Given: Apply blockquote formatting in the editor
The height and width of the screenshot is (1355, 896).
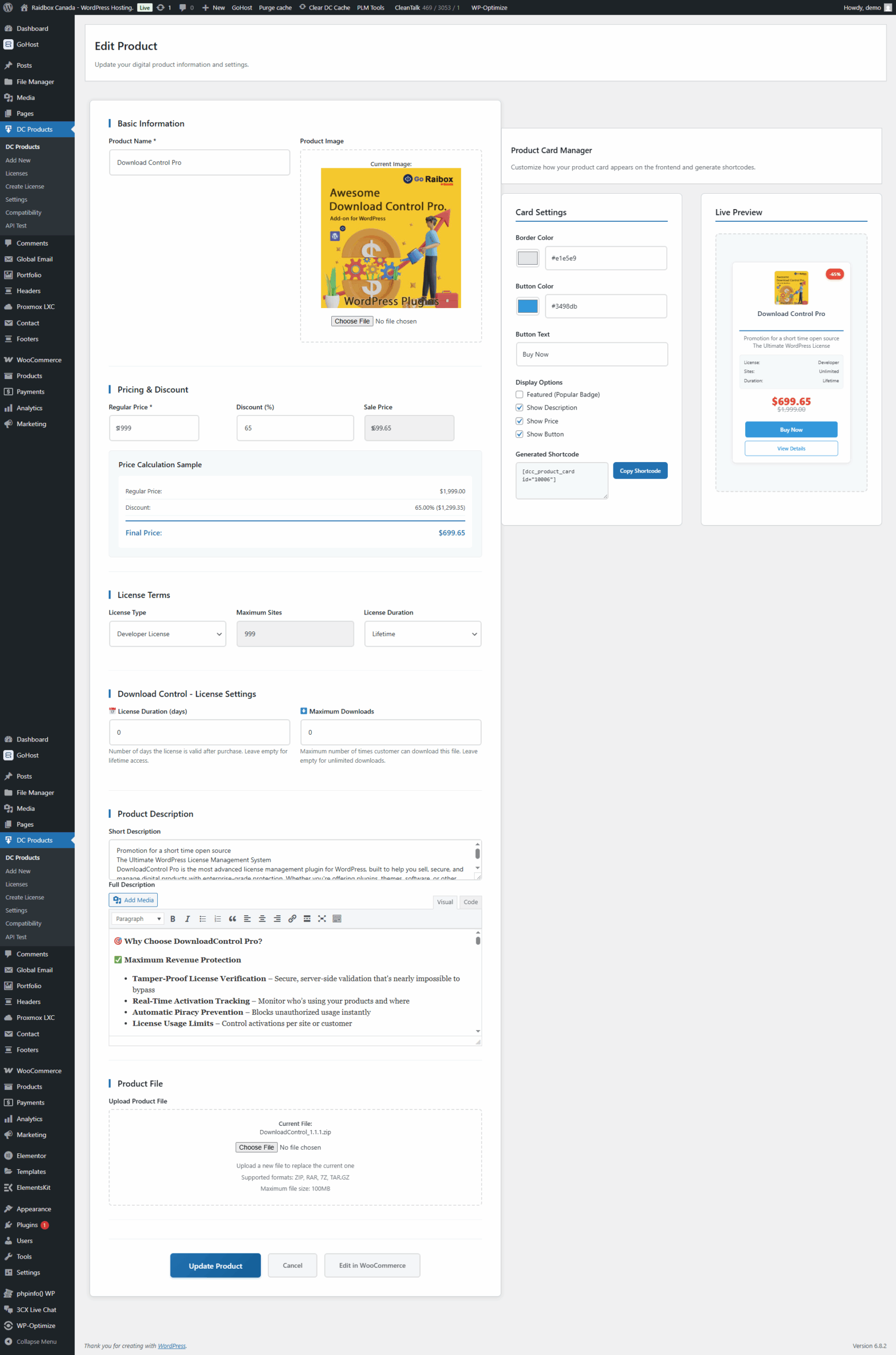Looking at the screenshot, I should [x=232, y=918].
